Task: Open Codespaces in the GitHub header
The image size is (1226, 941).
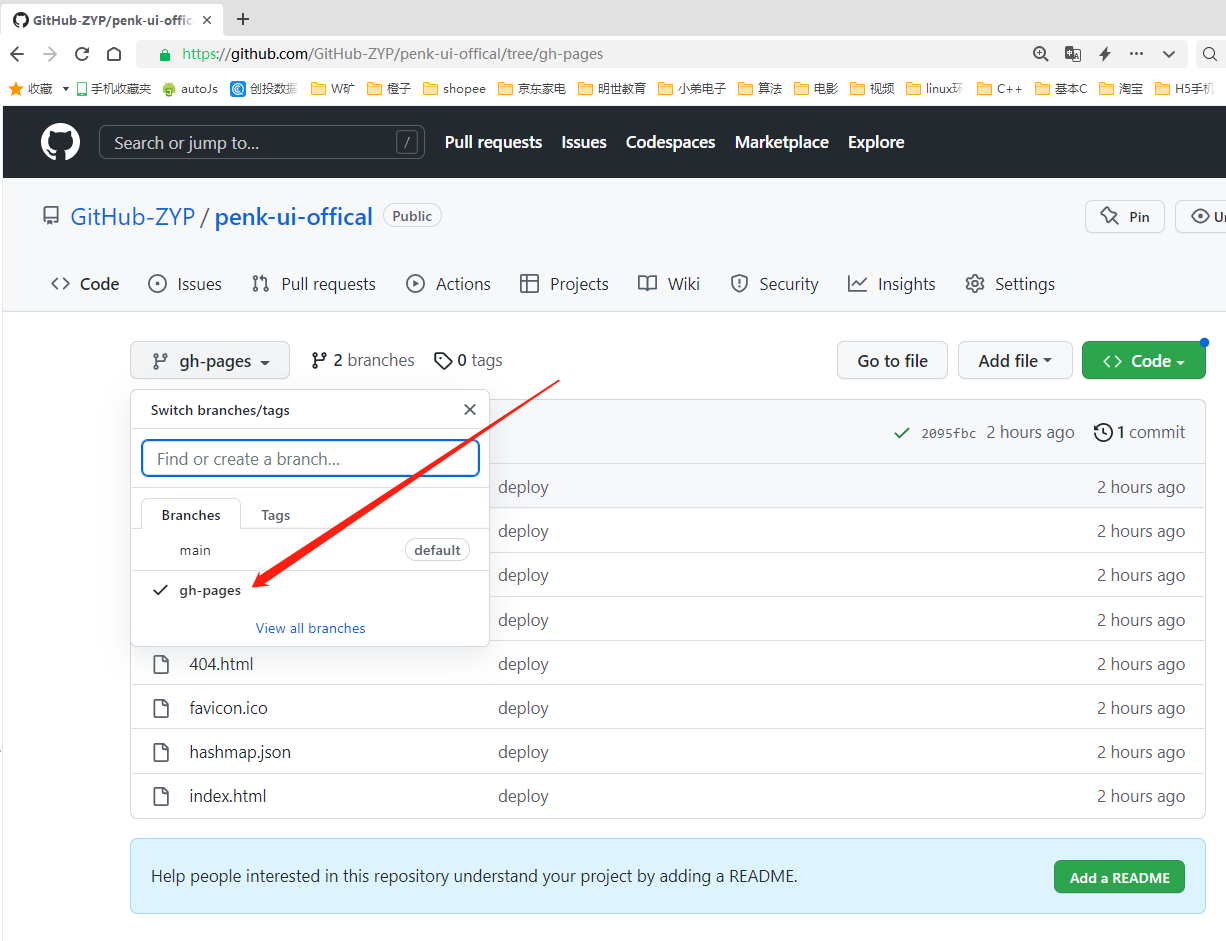Action: coord(670,142)
